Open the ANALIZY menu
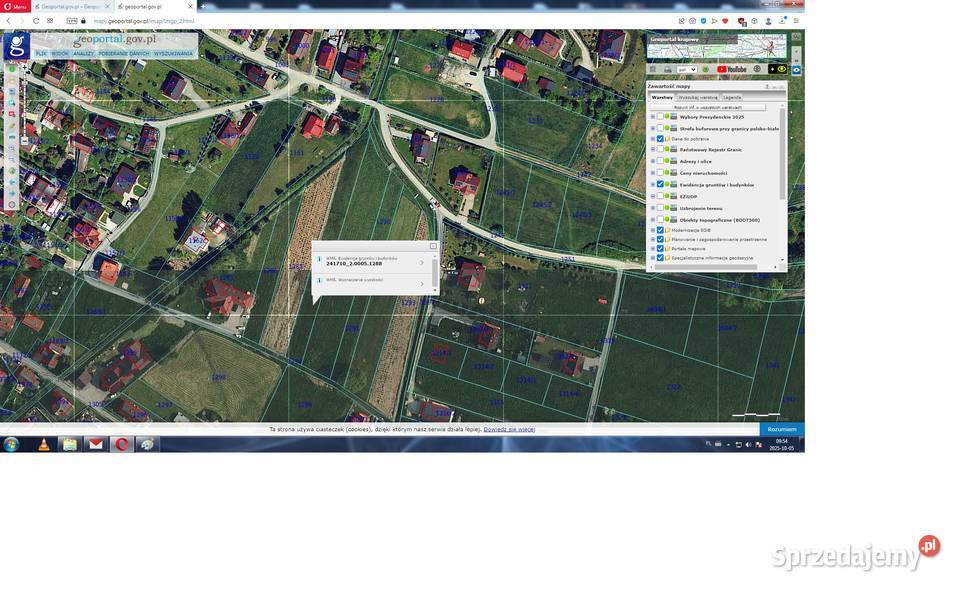 pyautogui.click(x=83, y=53)
